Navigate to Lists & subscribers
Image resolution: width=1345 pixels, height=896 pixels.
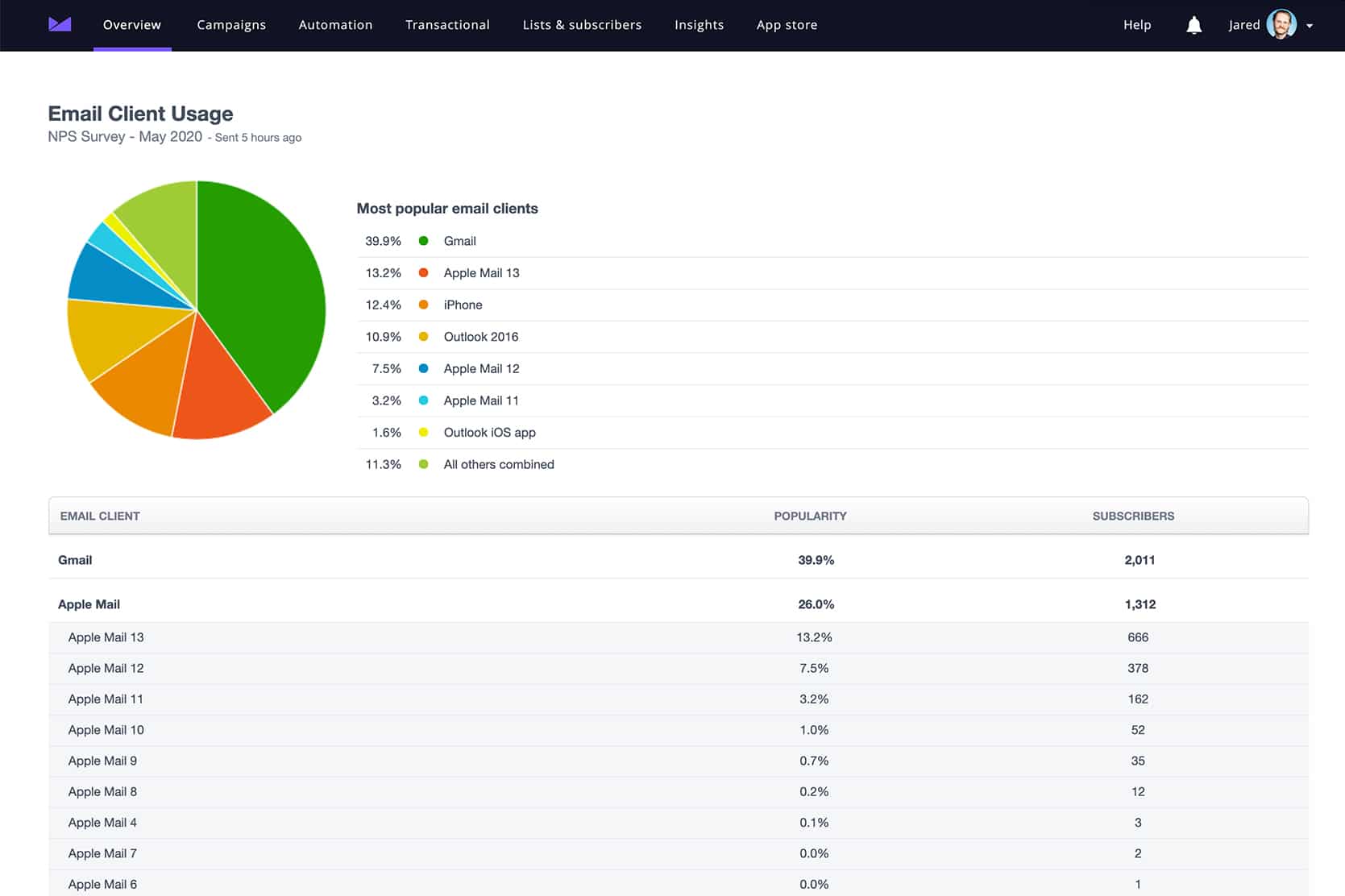point(582,24)
